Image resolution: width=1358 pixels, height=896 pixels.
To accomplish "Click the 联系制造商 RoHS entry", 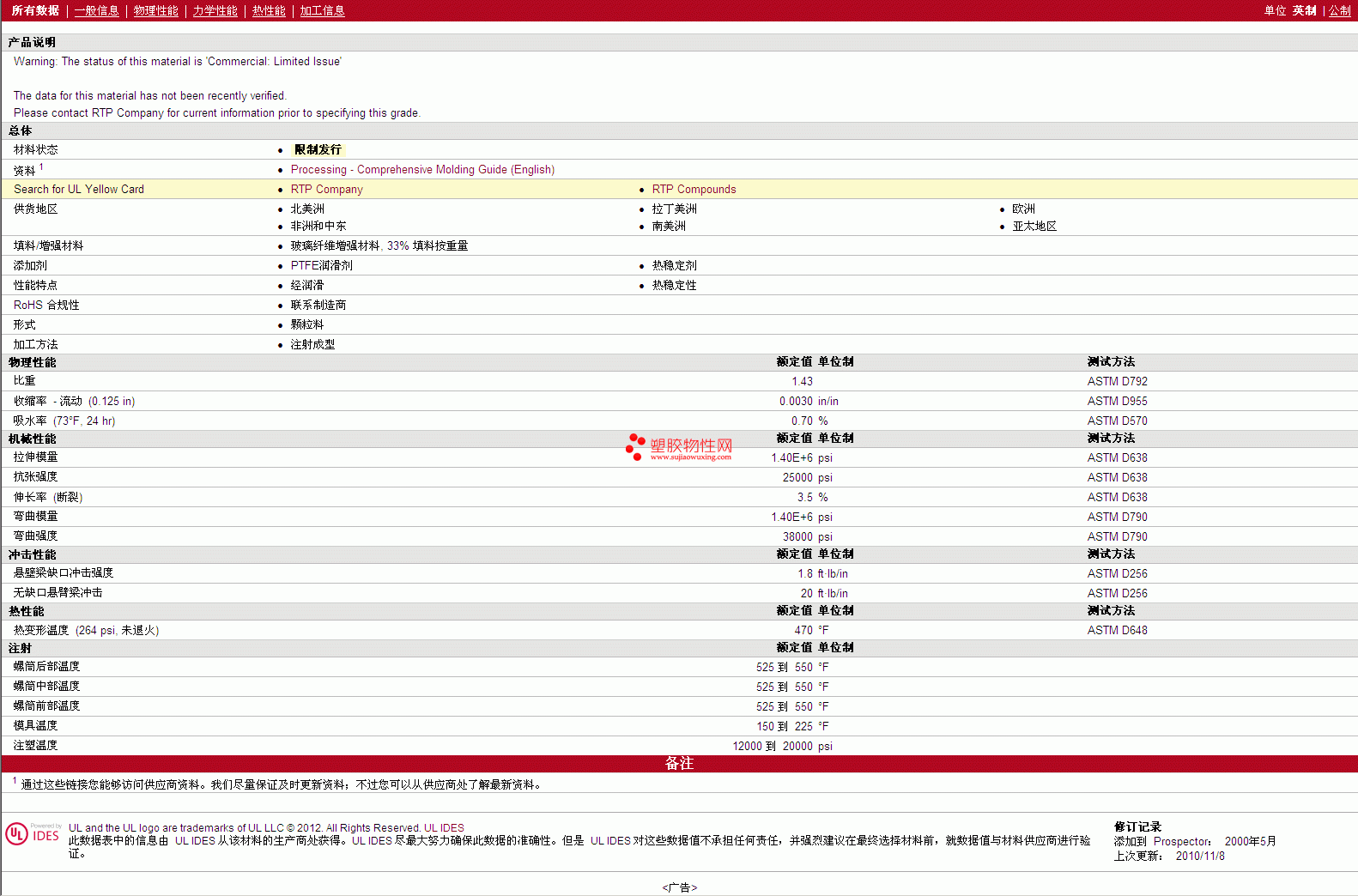I will pyautogui.click(x=318, y=305).
